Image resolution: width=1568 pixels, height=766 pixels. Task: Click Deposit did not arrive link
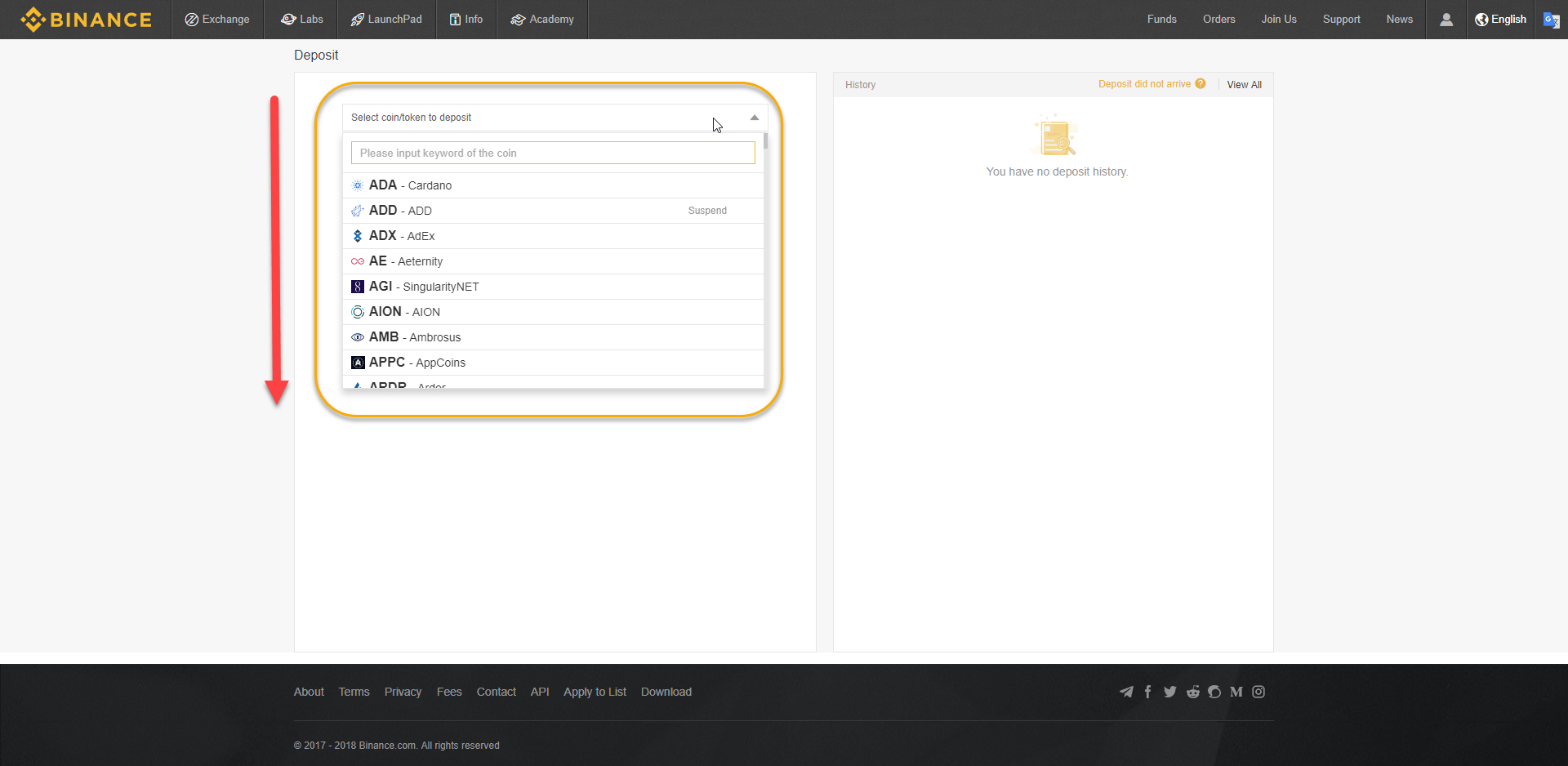click(1144, 84)
